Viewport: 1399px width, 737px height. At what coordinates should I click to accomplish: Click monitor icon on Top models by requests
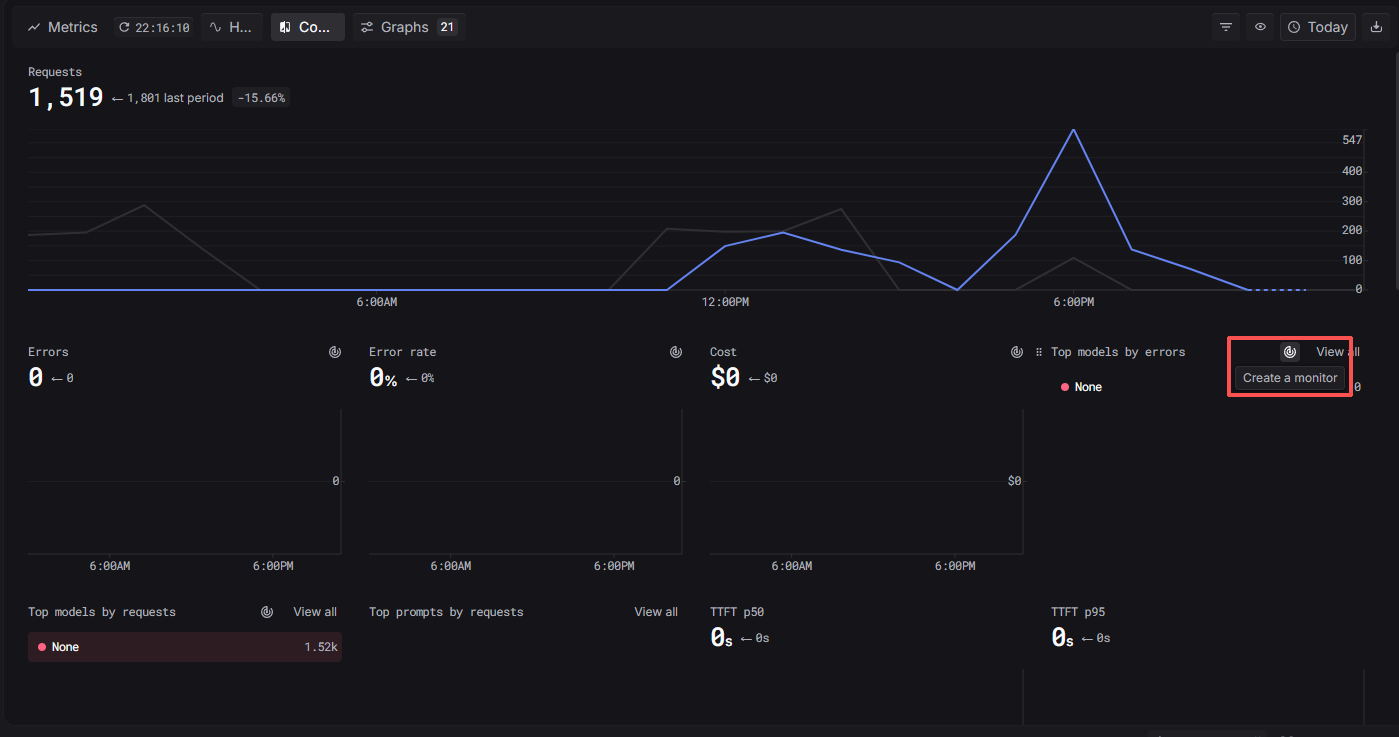point(267,612)
